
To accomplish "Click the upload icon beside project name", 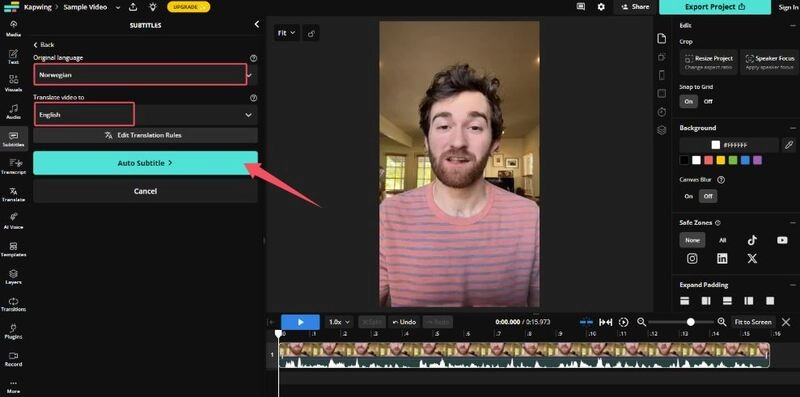I will click(133, 7).
